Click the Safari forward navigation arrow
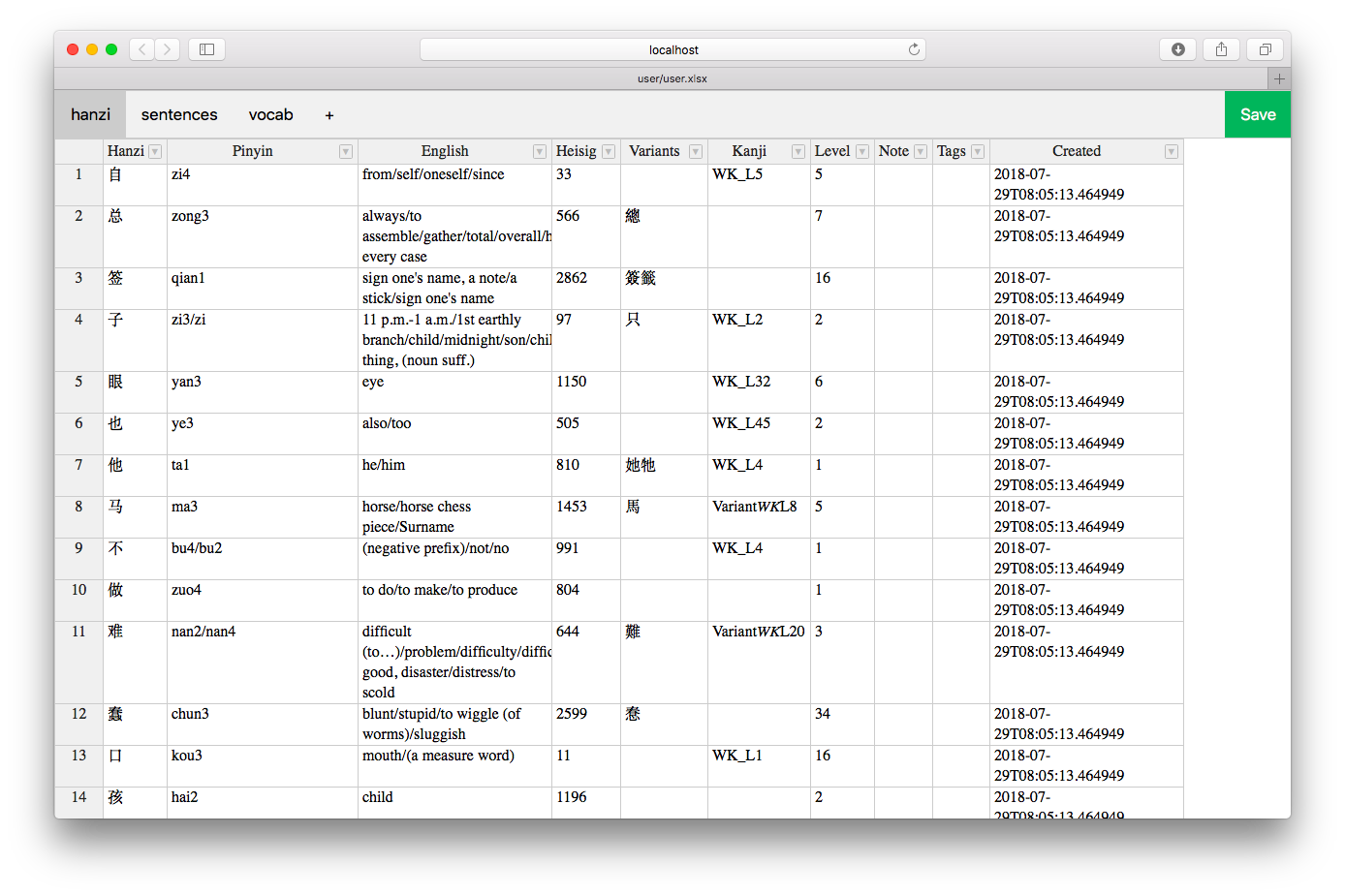 pos(168,49)
